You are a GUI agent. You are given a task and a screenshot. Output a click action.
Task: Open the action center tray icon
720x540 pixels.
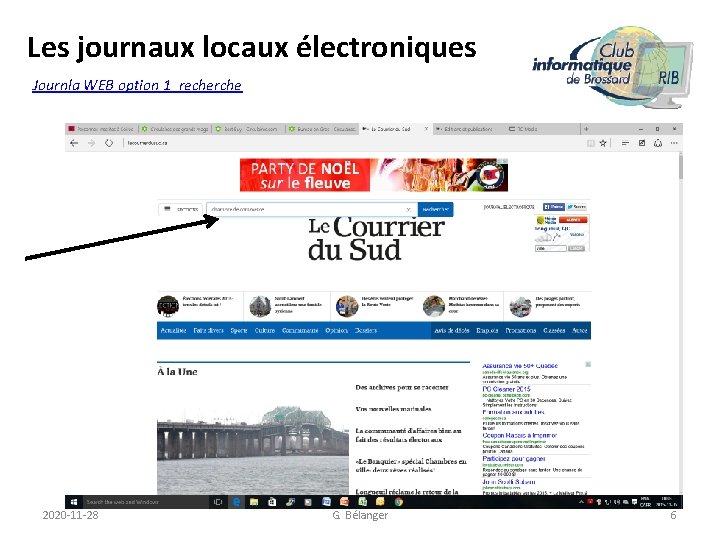click(x=635, y=502)
